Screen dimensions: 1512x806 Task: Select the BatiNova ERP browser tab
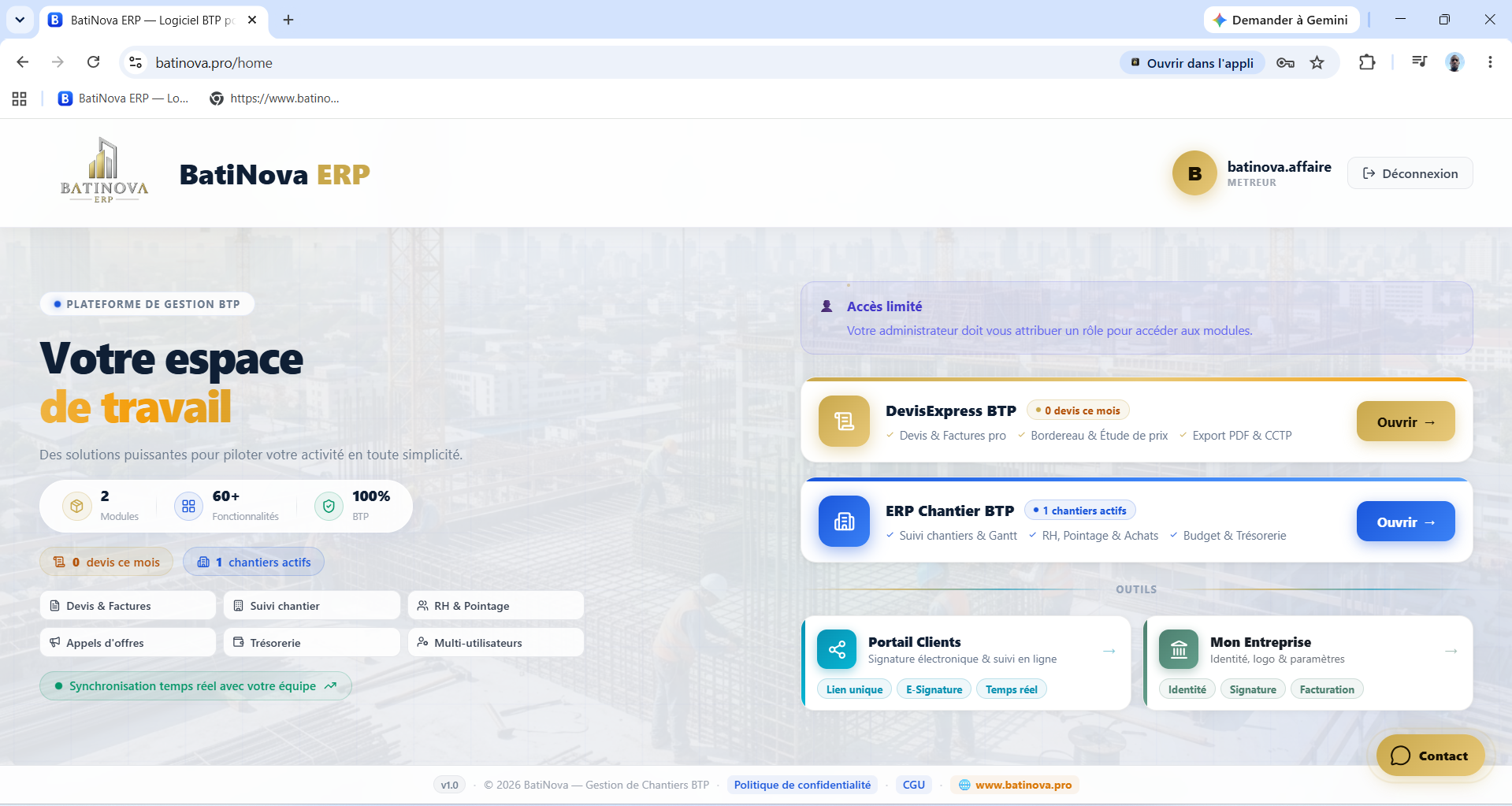pos(154,20)
